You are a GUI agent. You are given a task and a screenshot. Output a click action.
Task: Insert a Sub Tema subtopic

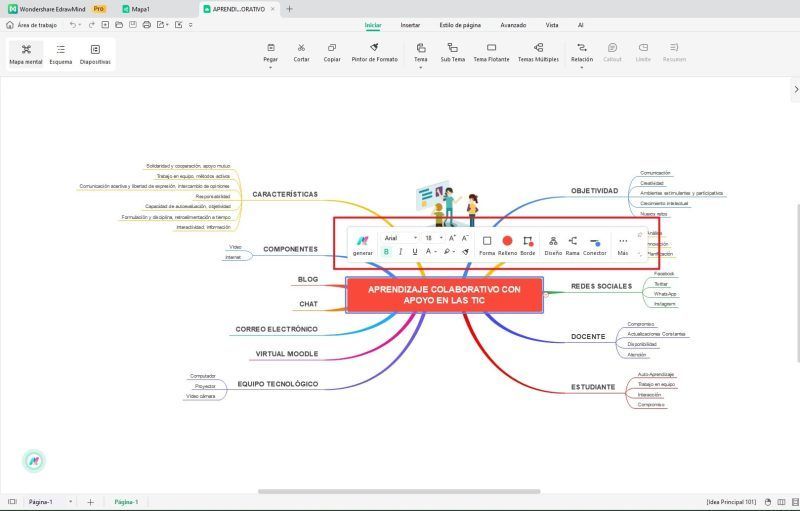[x=453, y=53]
